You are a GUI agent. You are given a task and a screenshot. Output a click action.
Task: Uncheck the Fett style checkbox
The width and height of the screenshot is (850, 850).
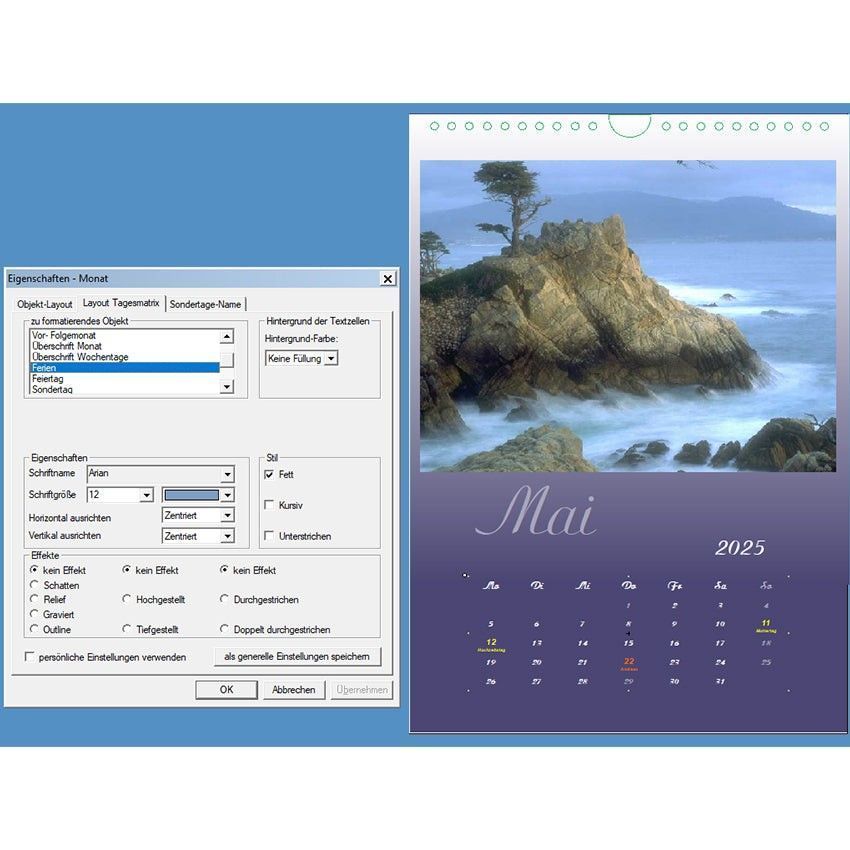(x=269, y=475)
